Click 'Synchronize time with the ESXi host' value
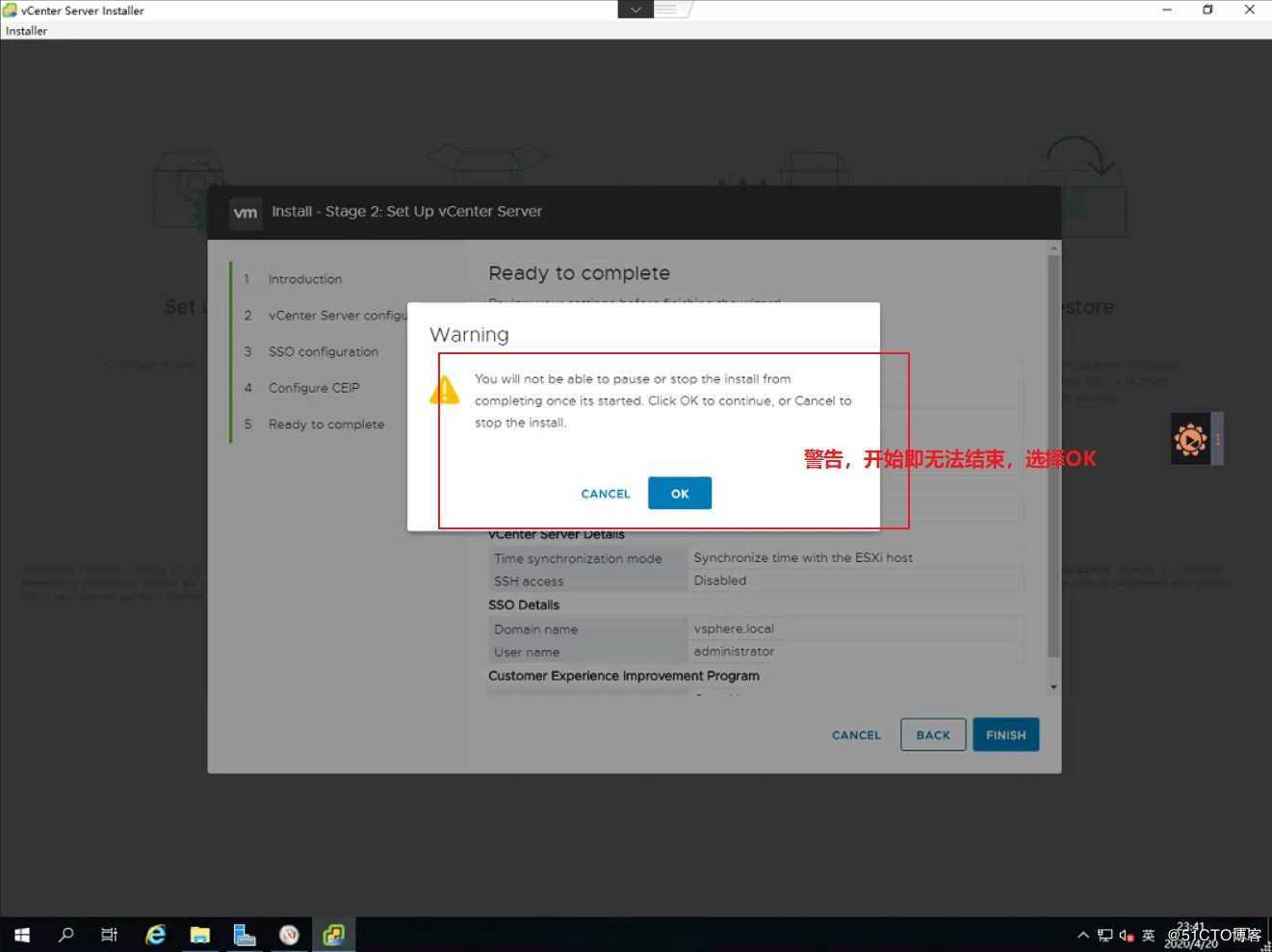This screenshot has width=1272, height=952. (803, 557)
